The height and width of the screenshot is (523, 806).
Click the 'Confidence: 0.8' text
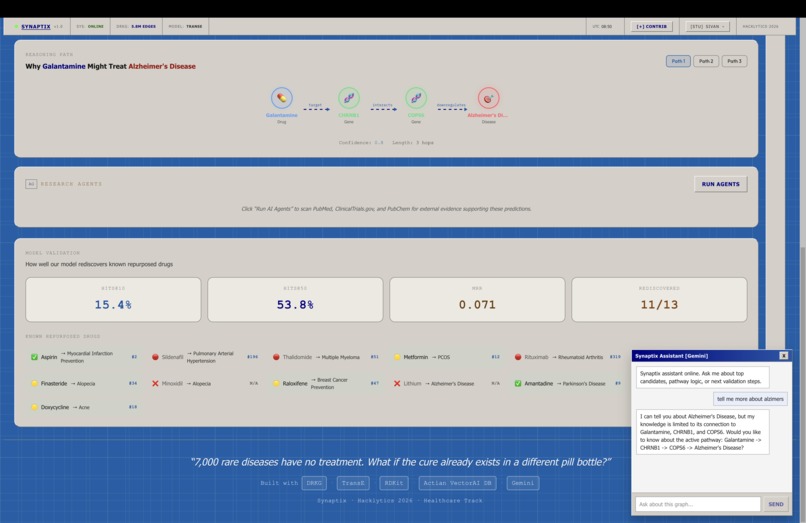pos(361,142)
